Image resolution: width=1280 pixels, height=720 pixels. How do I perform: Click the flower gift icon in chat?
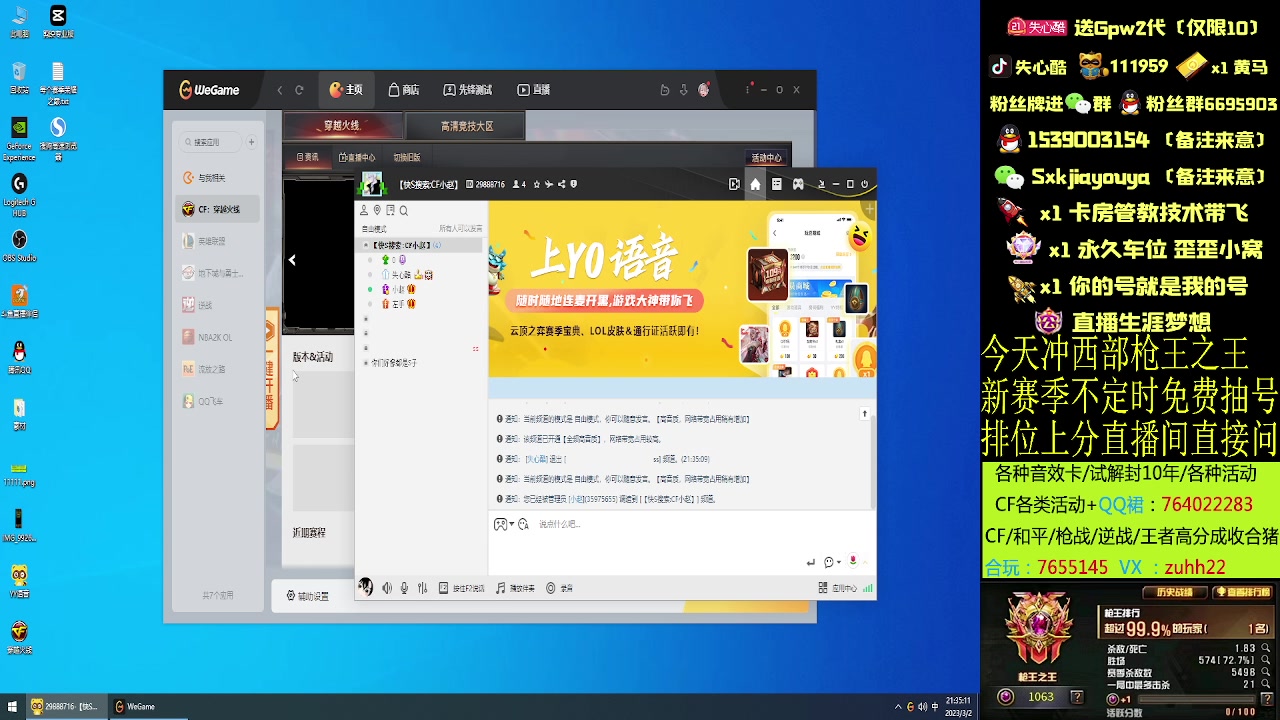853,561
